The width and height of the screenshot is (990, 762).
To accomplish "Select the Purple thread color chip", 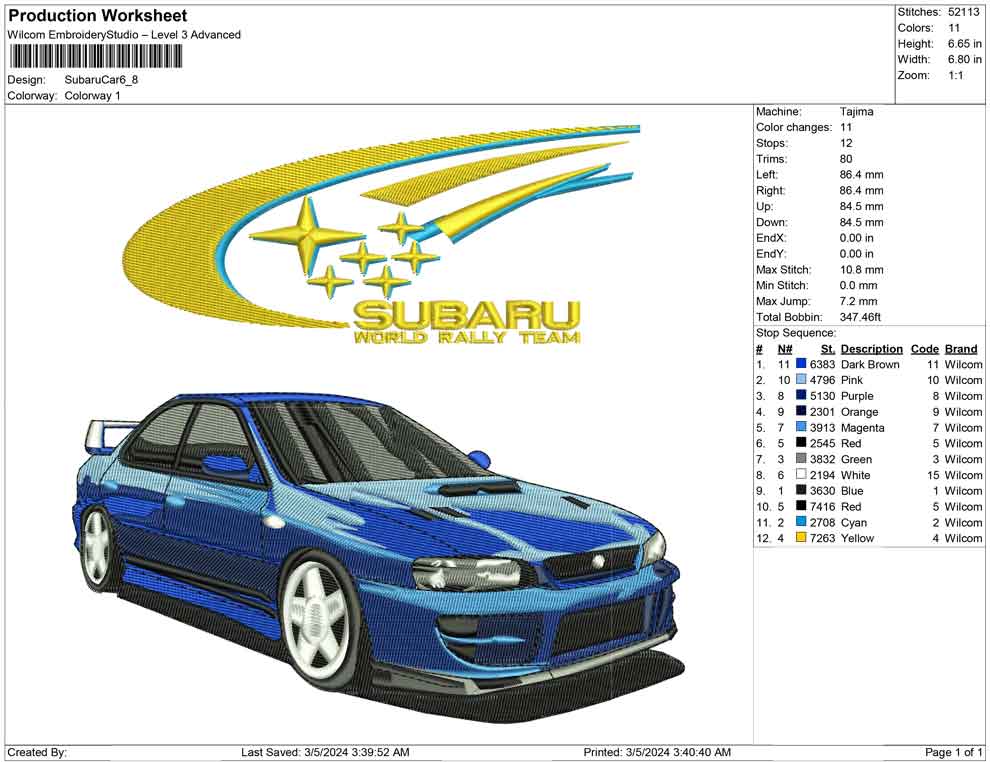I will 799,396.
